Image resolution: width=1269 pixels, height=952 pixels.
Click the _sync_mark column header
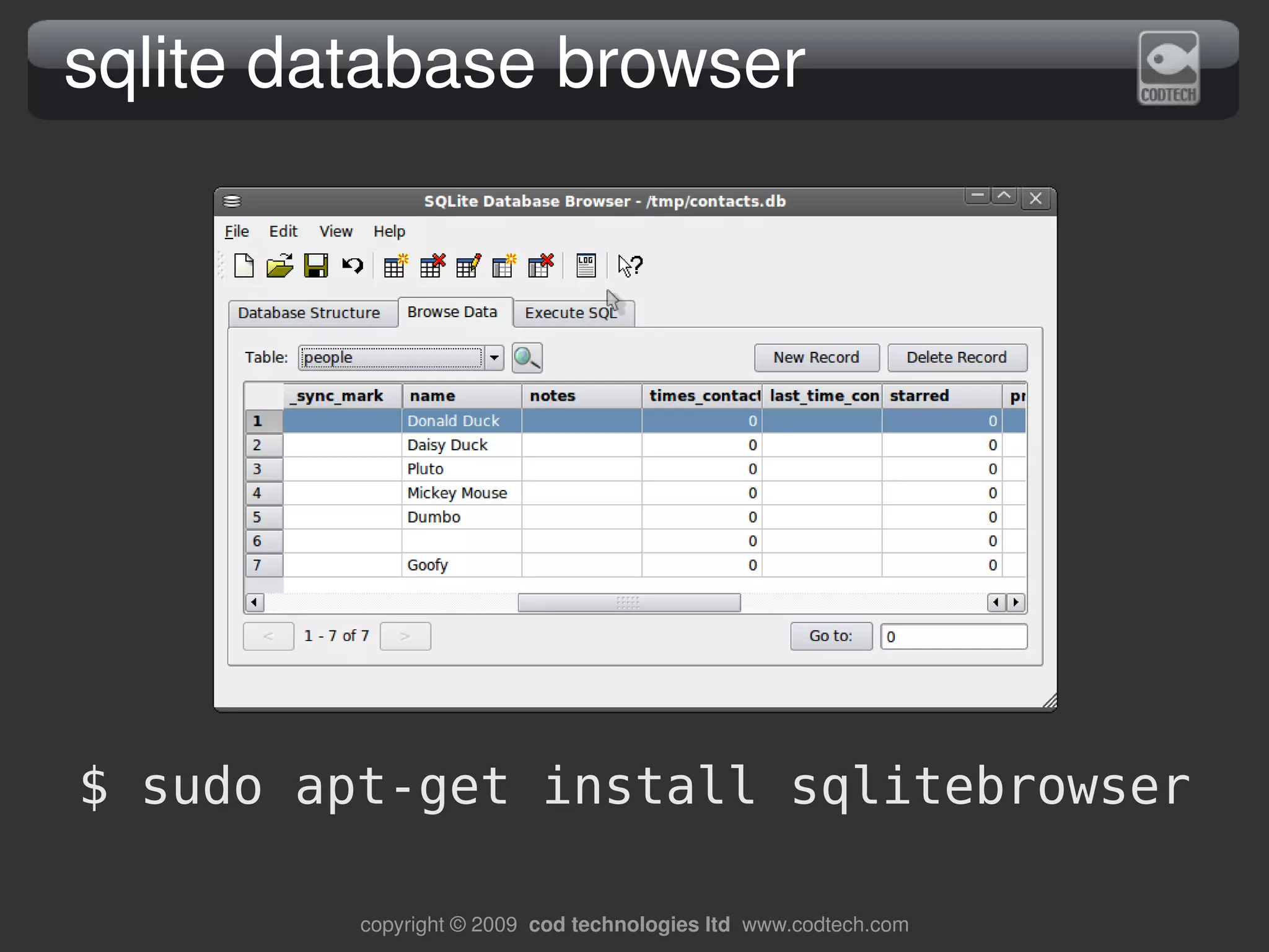click(x=343, y=396)
